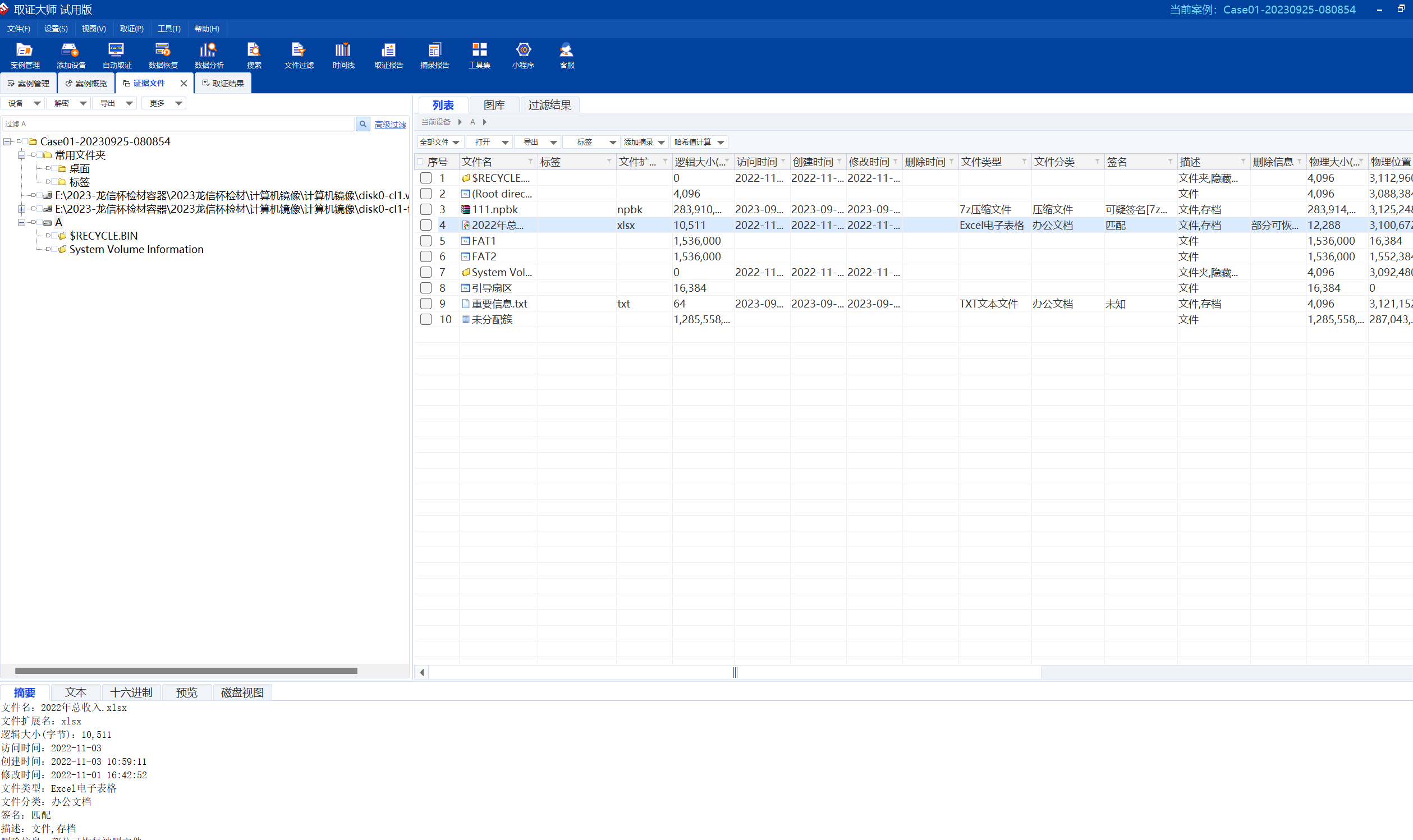
Task: Switch to the 取证结果 tab
Action: [x=223, y=83]
